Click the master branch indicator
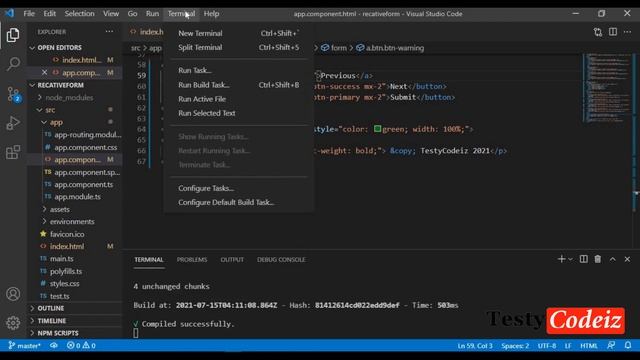This screenshot has width=640, height=360. coord(24,345)
